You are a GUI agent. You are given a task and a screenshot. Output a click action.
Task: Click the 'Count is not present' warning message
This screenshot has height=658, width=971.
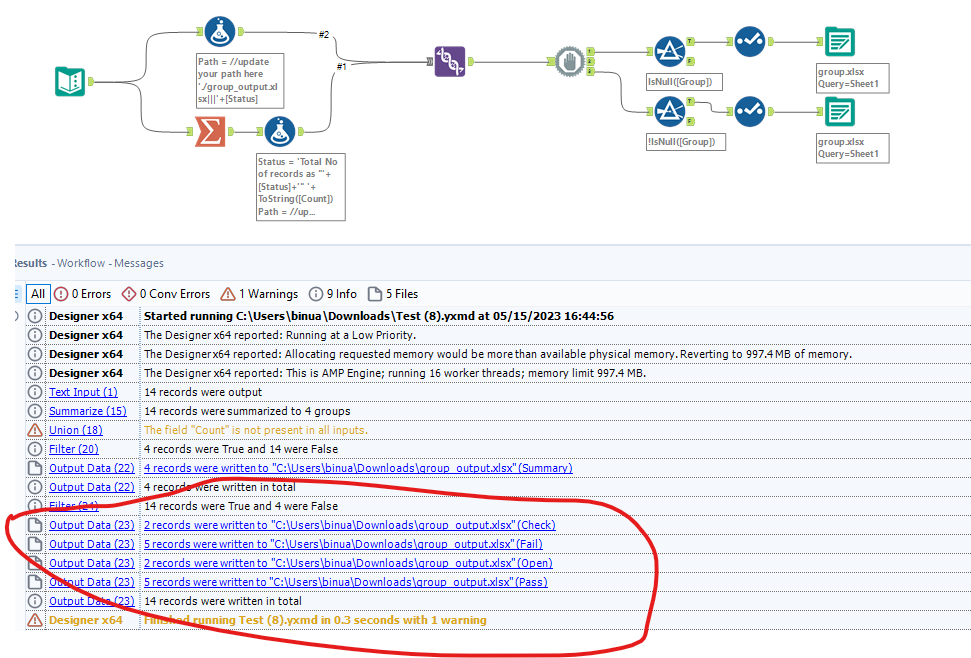click(256, 430)
